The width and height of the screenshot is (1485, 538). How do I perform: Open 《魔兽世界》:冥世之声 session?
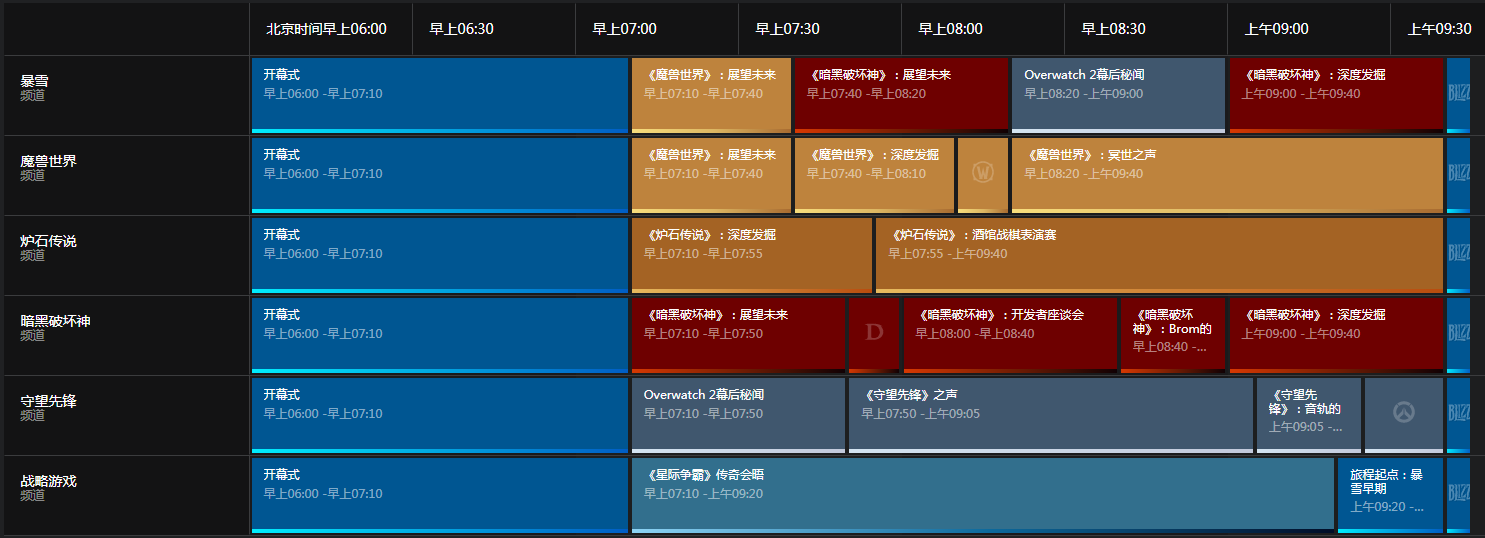1227,174
